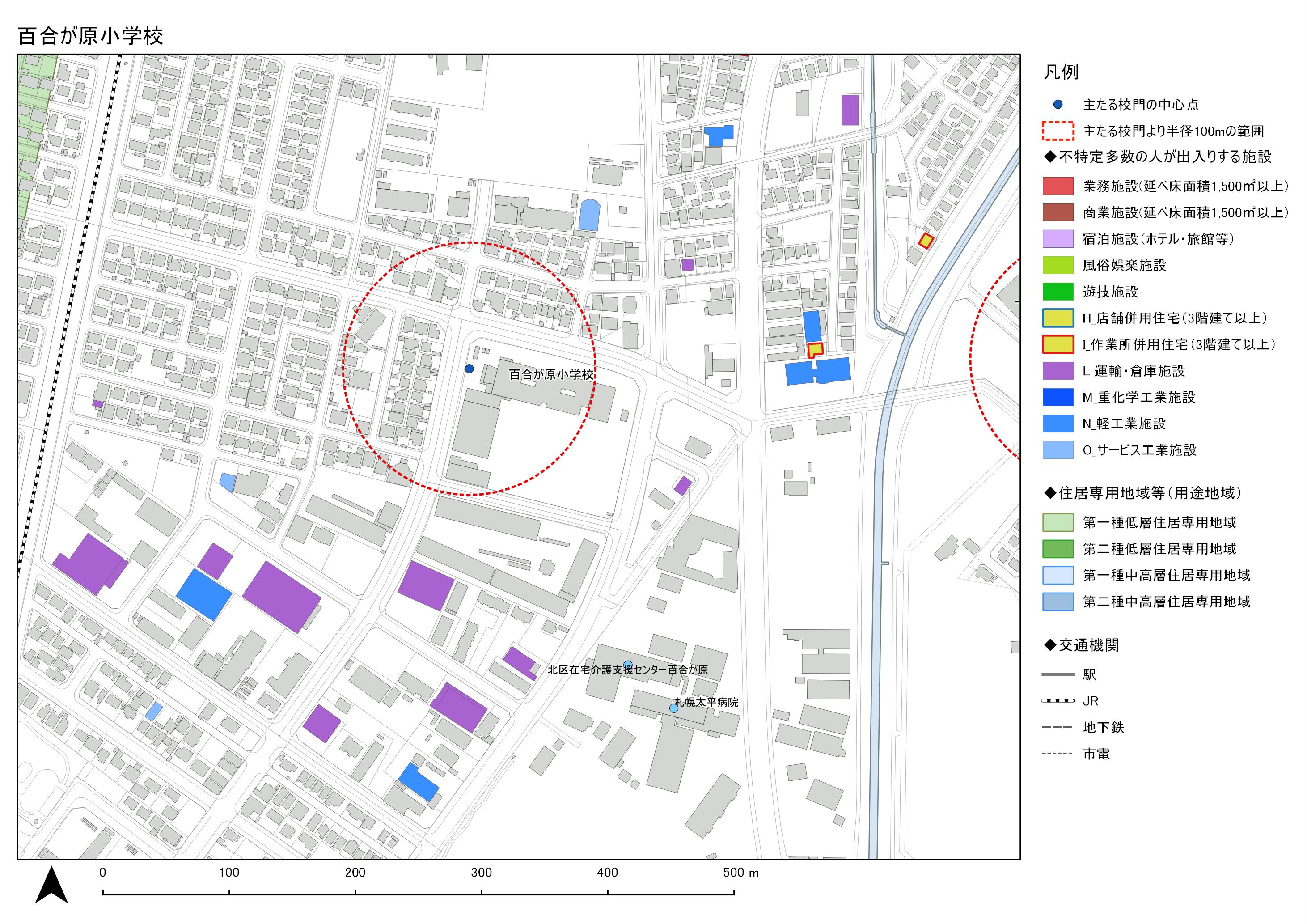Select the 第一種低層住居専用地域 swatch
This screenshot has width=1307, height=924.
[1057, 522]
